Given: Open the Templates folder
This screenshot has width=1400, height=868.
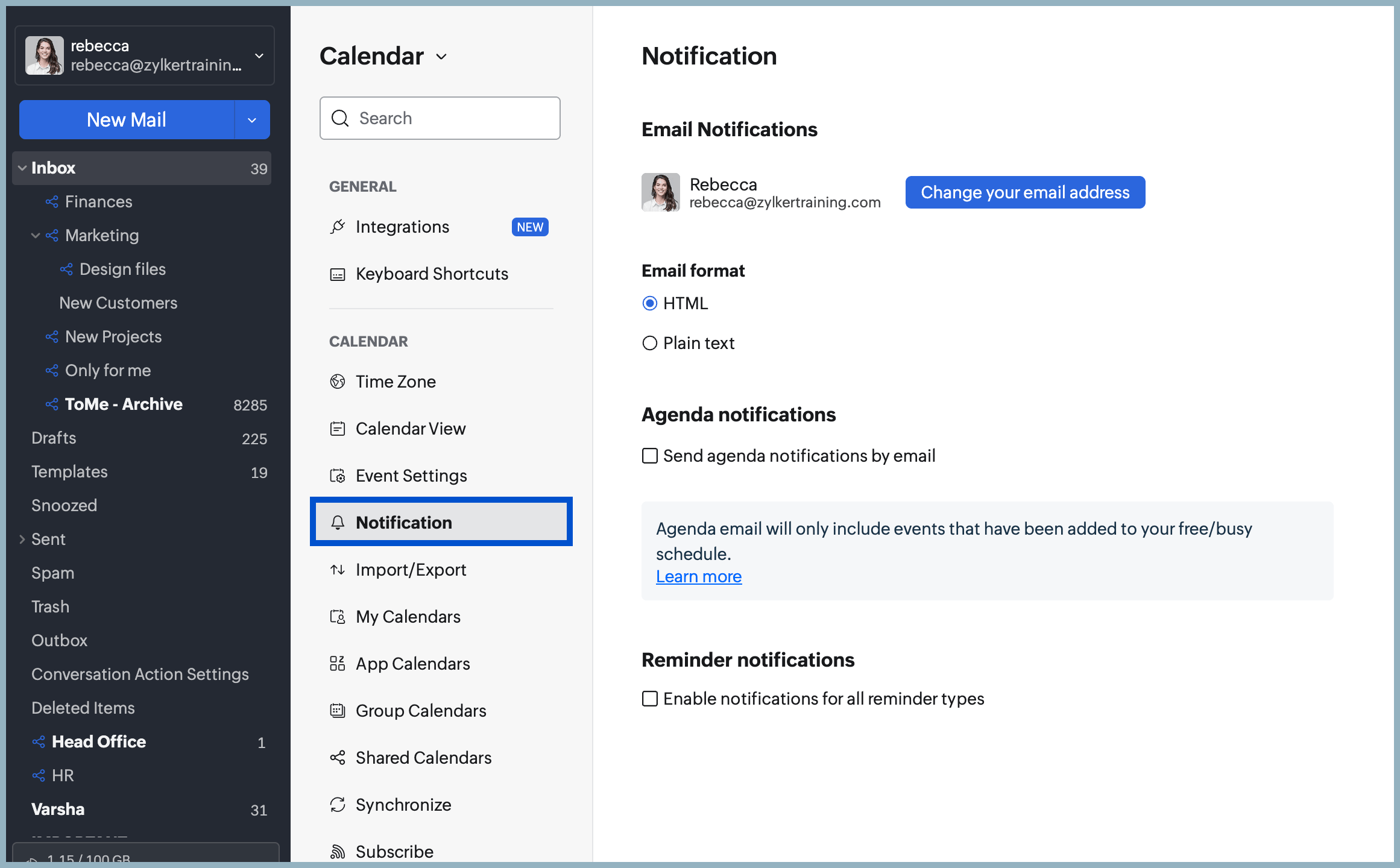Looking at the screenshot, I should point(142,471).
